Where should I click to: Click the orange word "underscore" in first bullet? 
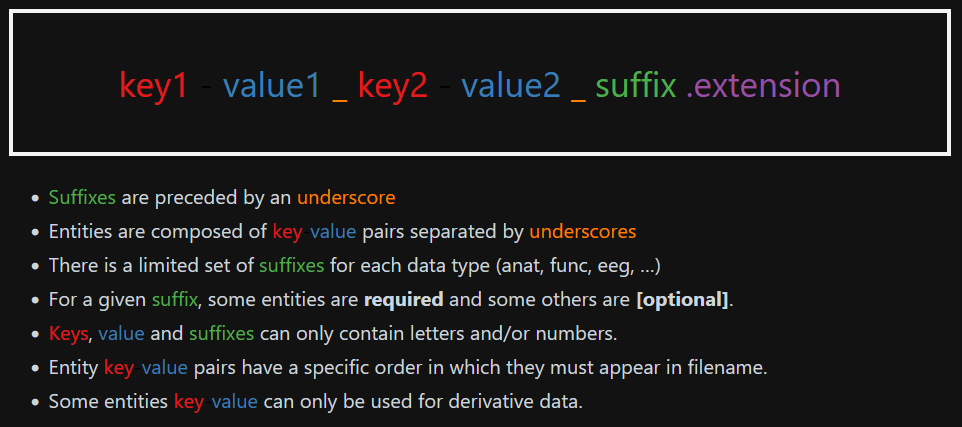[346, 198]
